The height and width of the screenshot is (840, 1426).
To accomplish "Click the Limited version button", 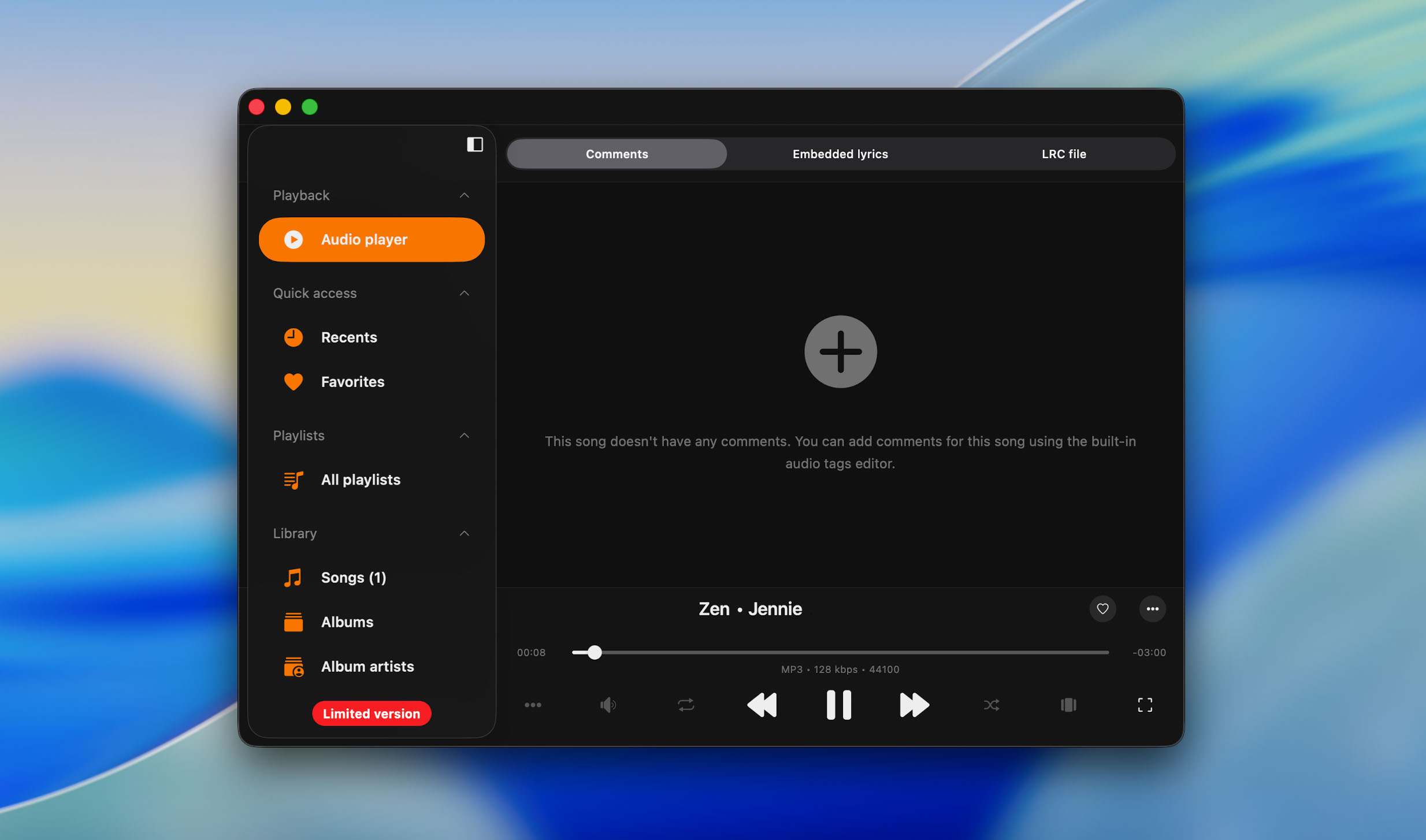I will click(372, 713).
